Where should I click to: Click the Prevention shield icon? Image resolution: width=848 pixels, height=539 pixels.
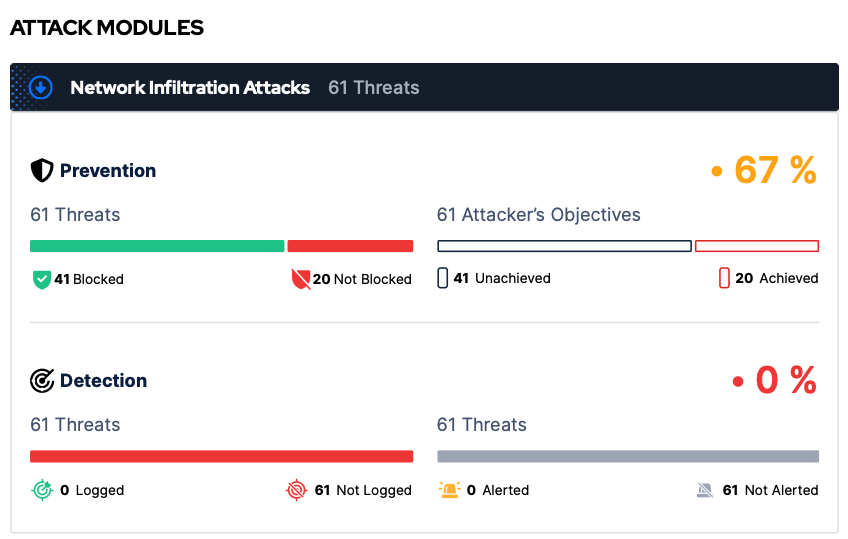(x=42, y=170)
